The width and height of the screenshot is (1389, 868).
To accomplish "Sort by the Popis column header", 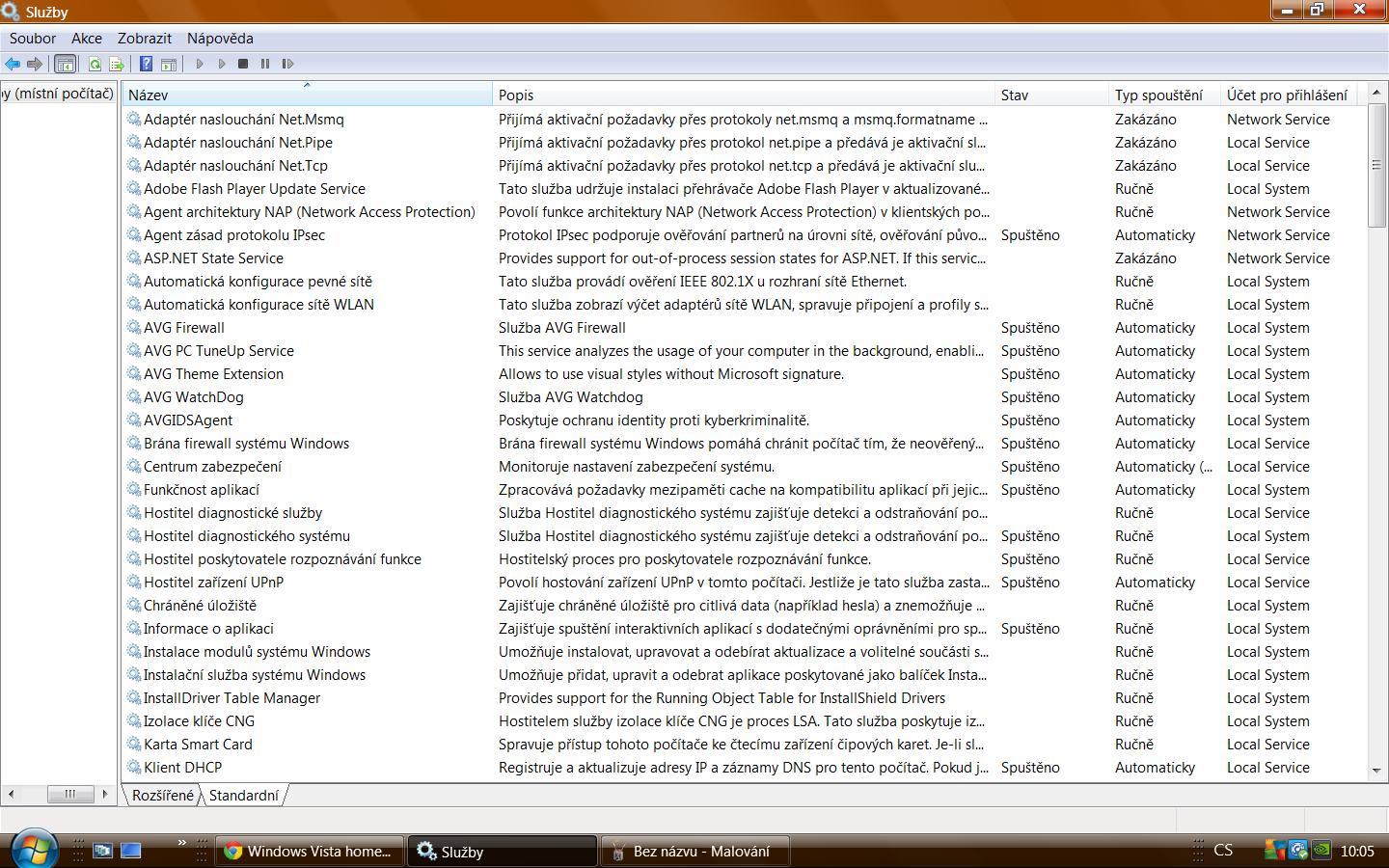I will point(744,95).
